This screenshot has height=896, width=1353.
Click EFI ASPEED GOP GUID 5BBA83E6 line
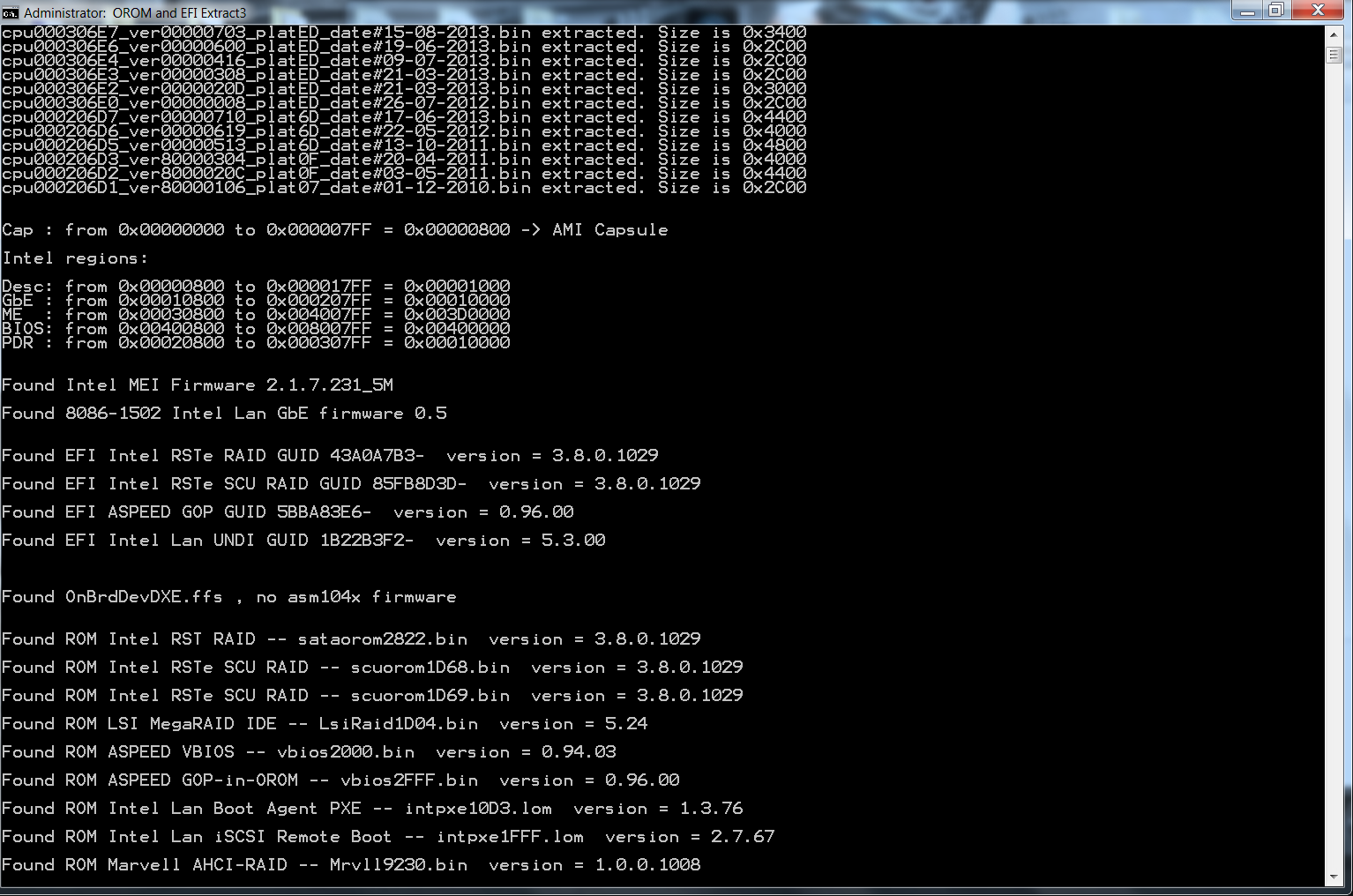tap(288, 512)
